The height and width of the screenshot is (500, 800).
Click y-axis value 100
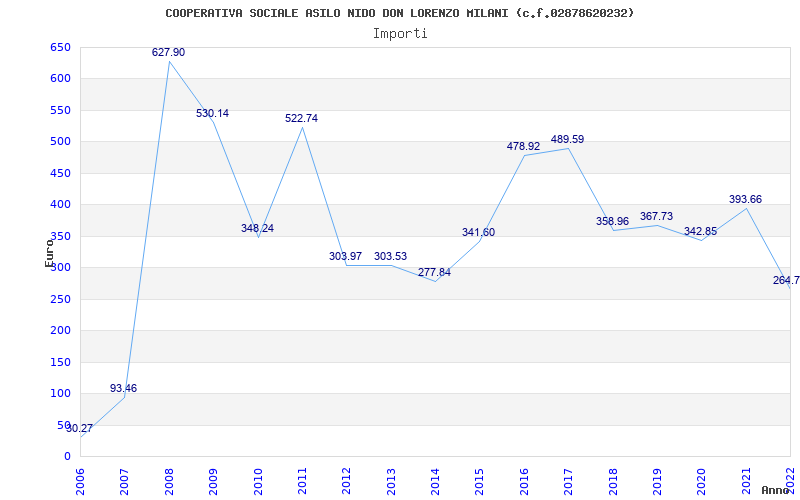point(60,393)
